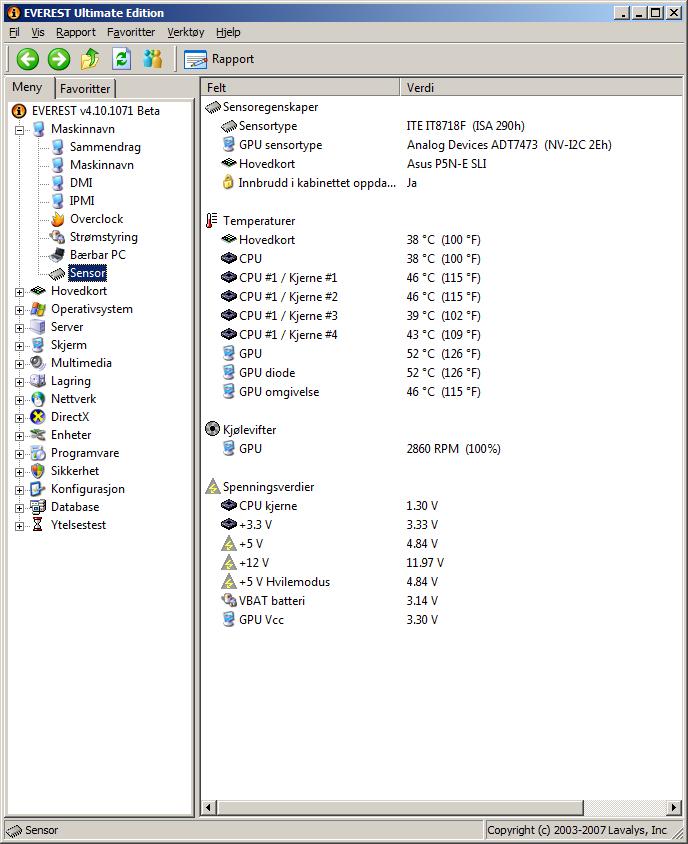
Task: Click the Sensor chip icon in tree
Action: point(57,274)
